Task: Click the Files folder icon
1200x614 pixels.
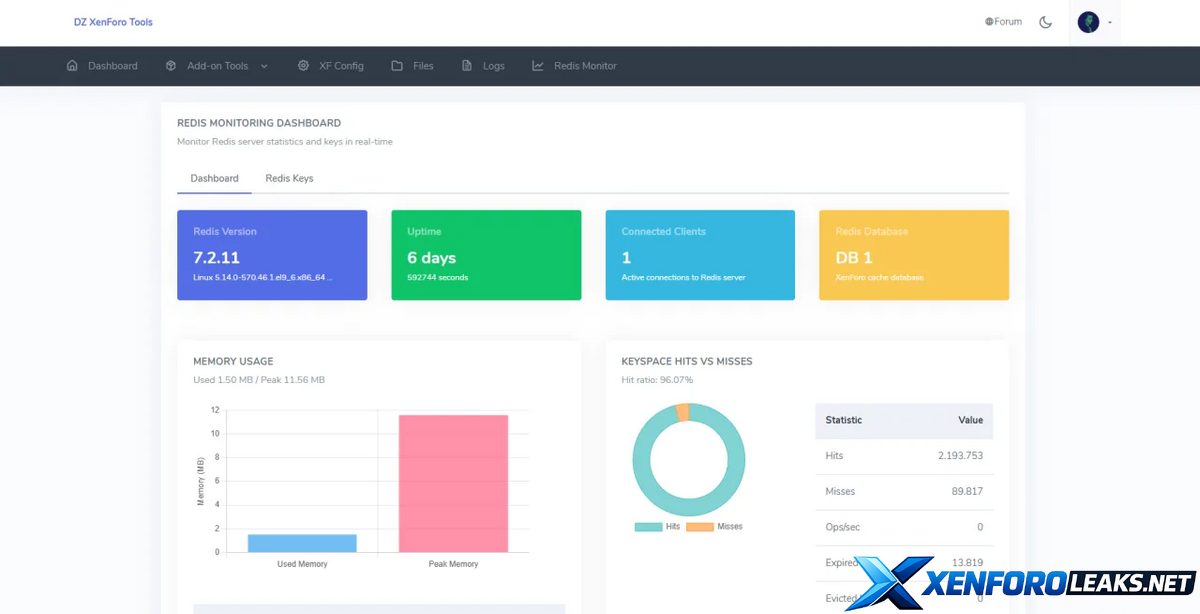Action: pos(397,66)
